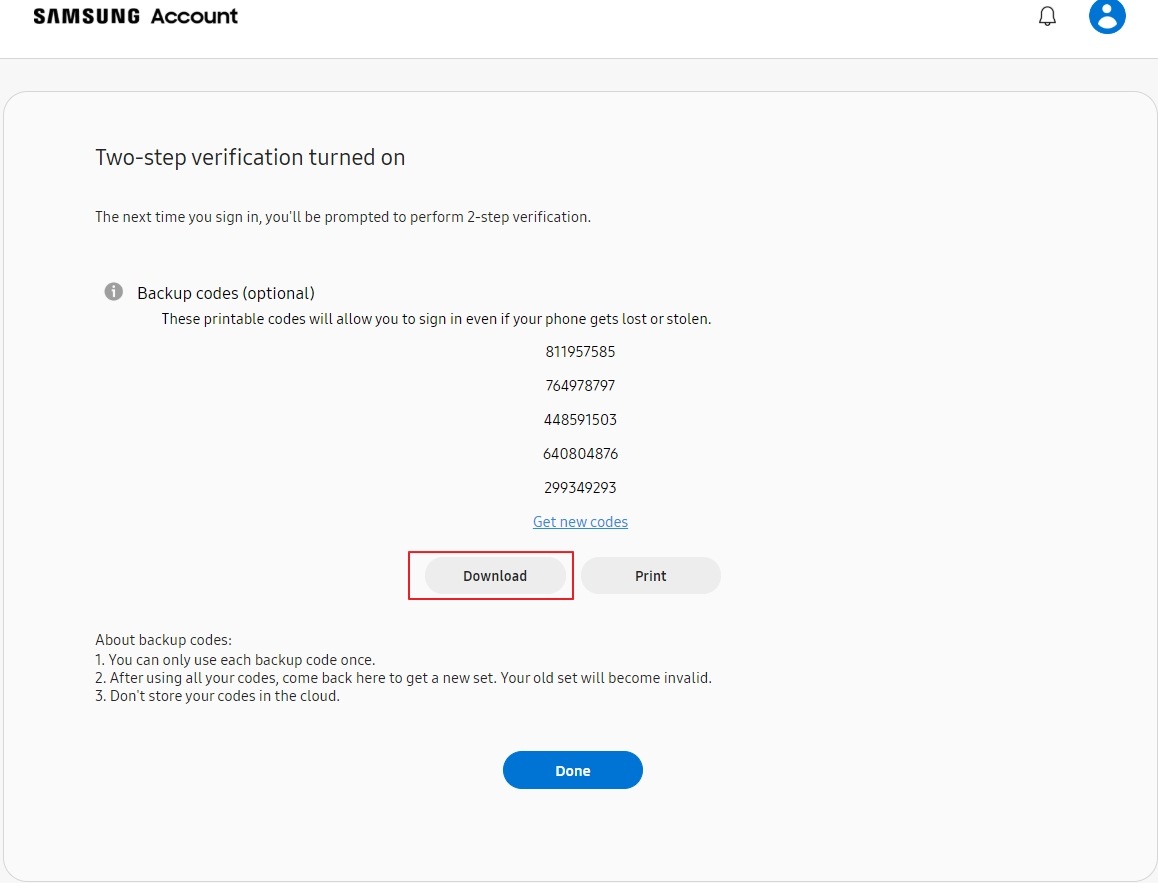Download the backup codes
The height and width of the screenshot is (883, 1158).
coord(495,576)
